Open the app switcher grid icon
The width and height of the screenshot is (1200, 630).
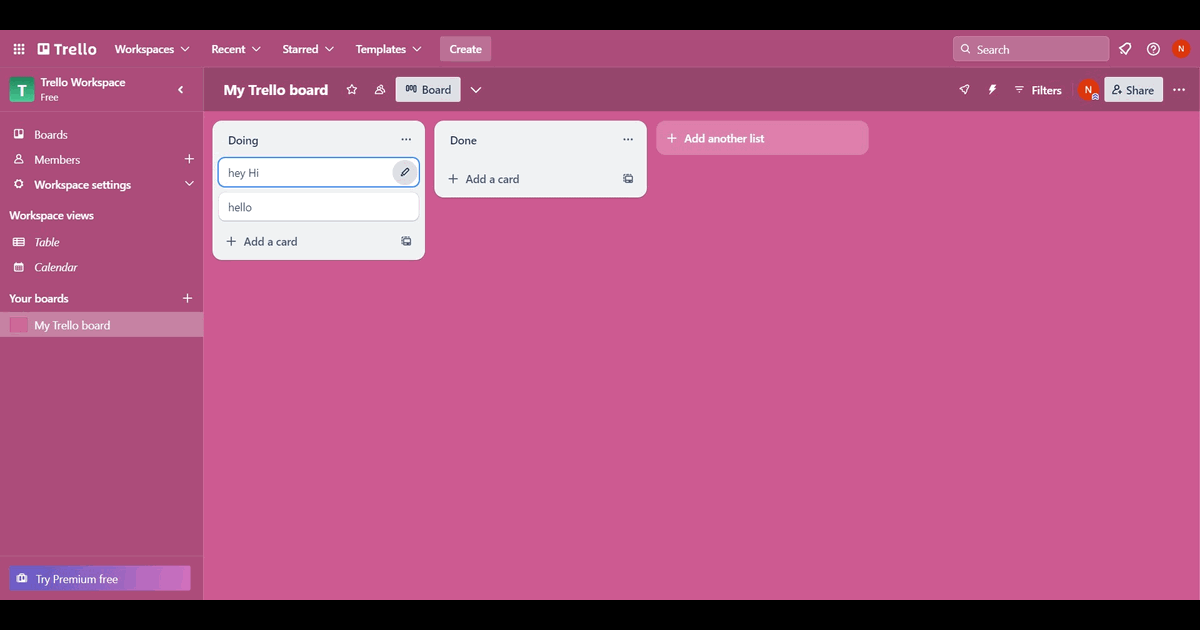pos(19,49)
